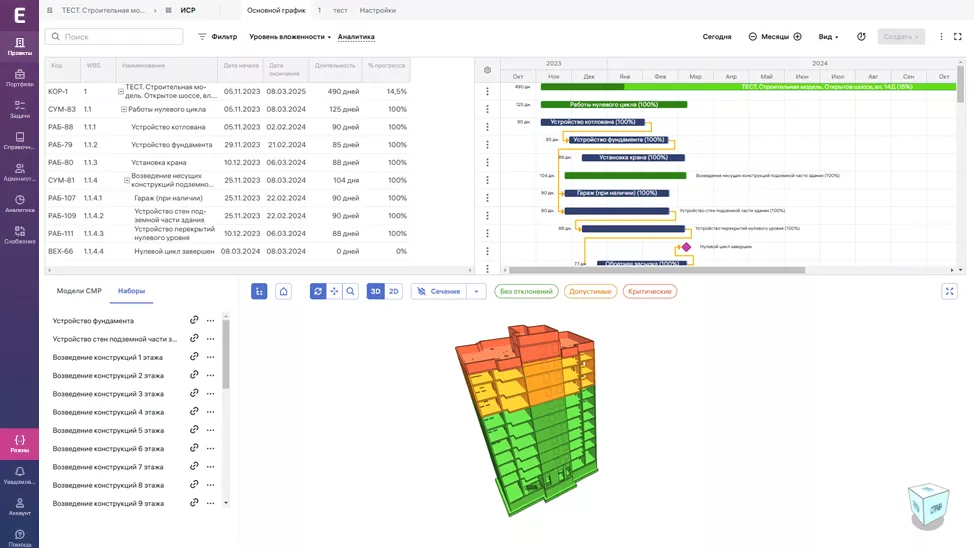The image size is (974, 548).
Task: Click the Поиск search field
Action: pyautogui.click(x=120, y=37)
